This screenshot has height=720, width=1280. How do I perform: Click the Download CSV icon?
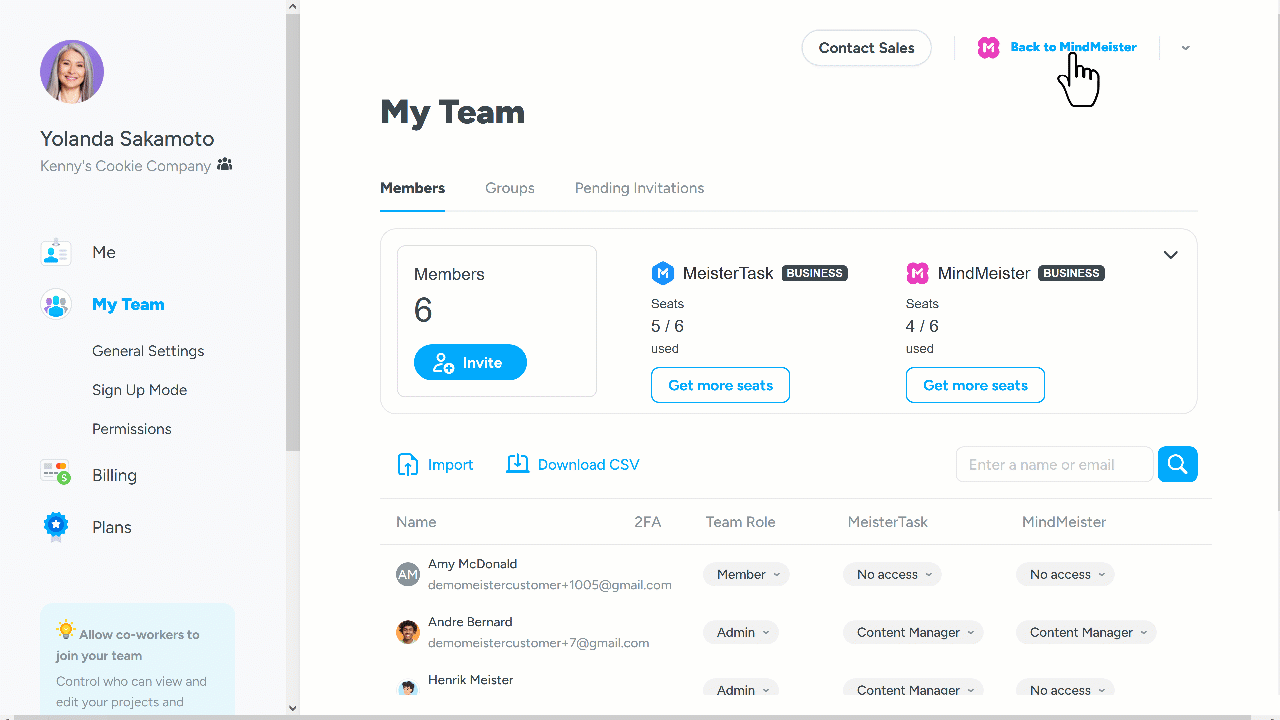(x=517, y=464)
